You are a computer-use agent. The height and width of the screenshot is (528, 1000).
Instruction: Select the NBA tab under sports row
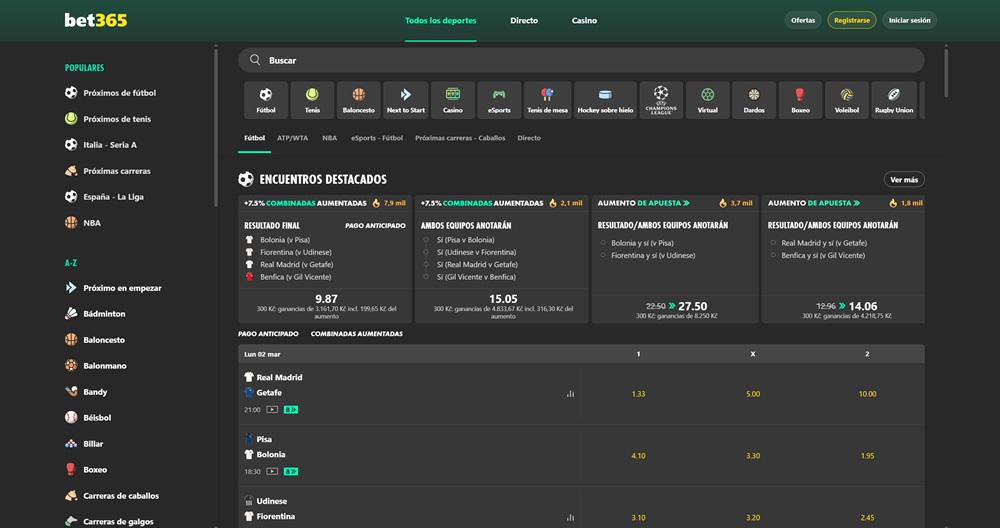click(x=330, y=138)
